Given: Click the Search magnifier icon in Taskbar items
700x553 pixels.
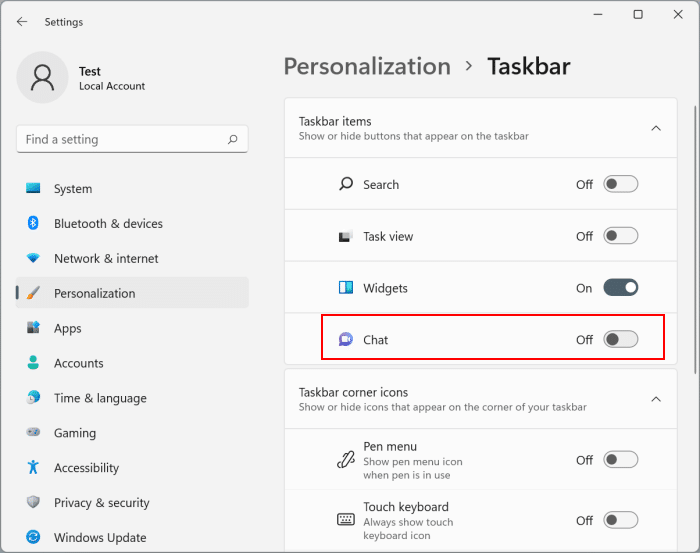Looking at the screenshot, I should coord(346,184).
